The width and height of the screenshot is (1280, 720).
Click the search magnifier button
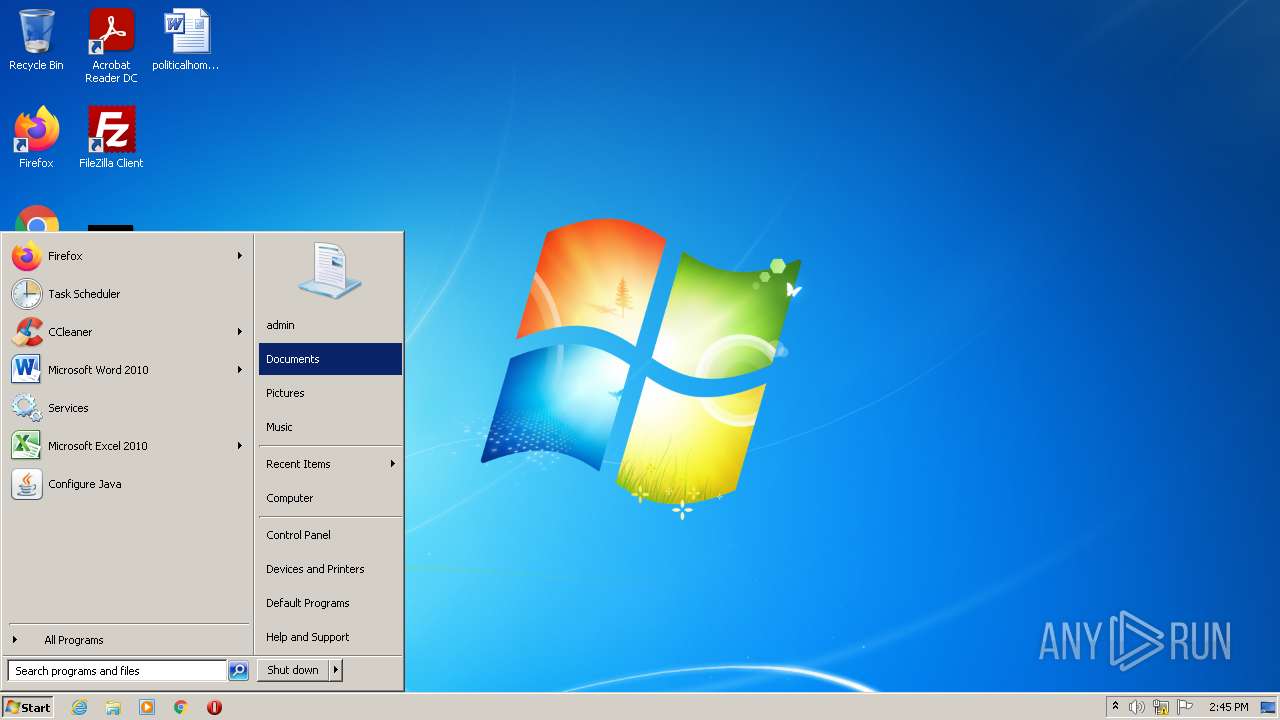[x=238, y=671]
